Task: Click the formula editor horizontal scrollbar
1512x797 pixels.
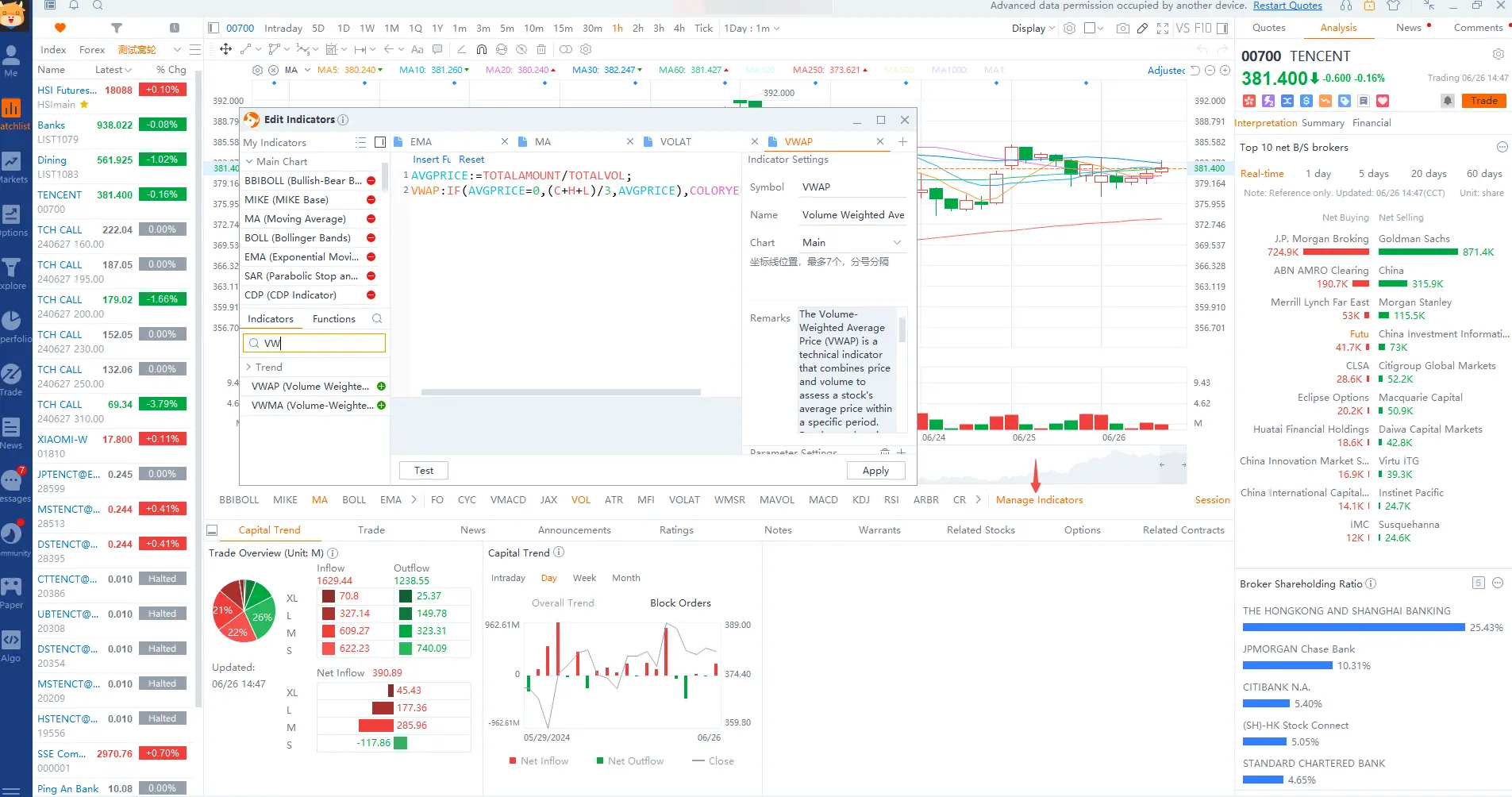Action: [561, 392]
